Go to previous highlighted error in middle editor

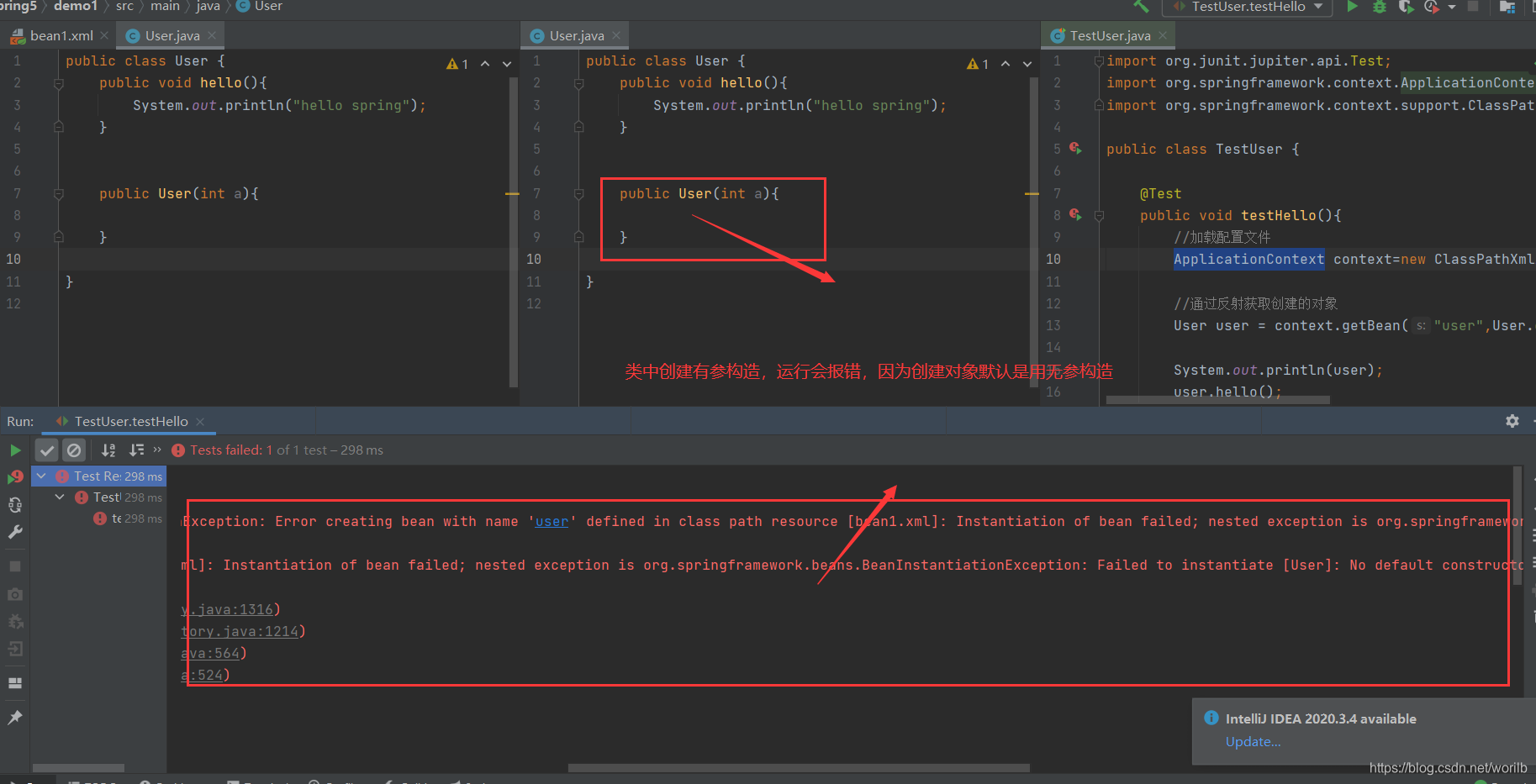tap(1006, 64)
